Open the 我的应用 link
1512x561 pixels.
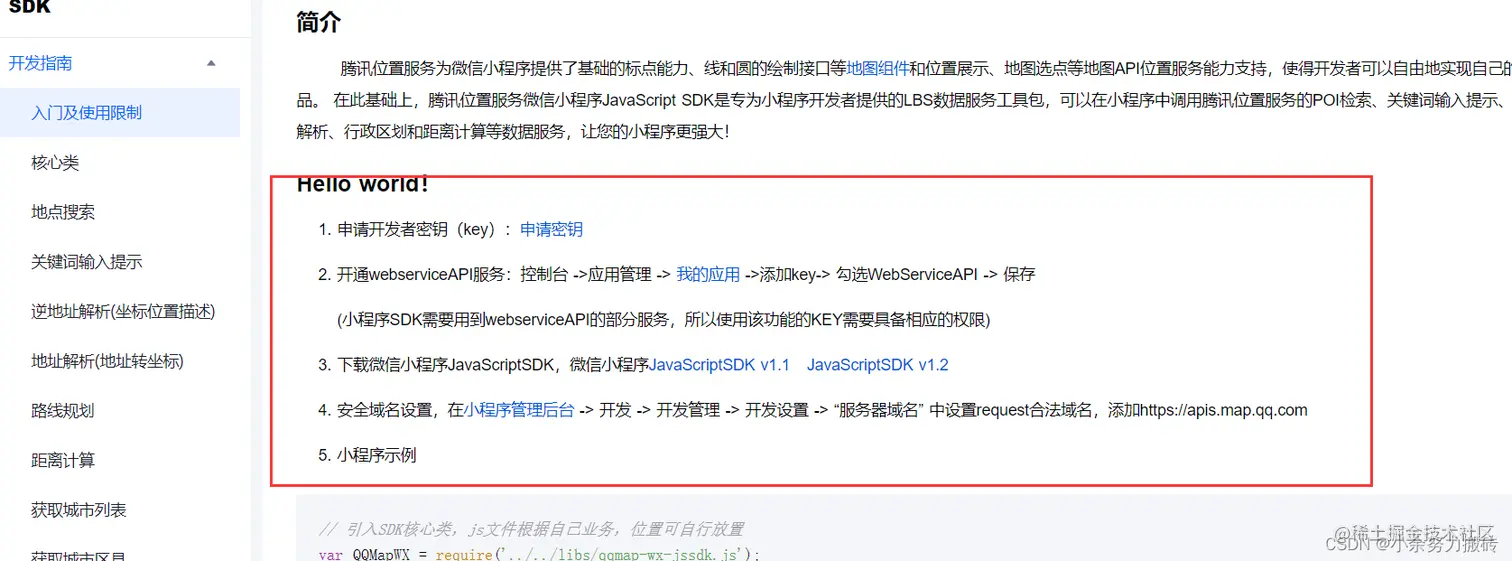(708, 274)
